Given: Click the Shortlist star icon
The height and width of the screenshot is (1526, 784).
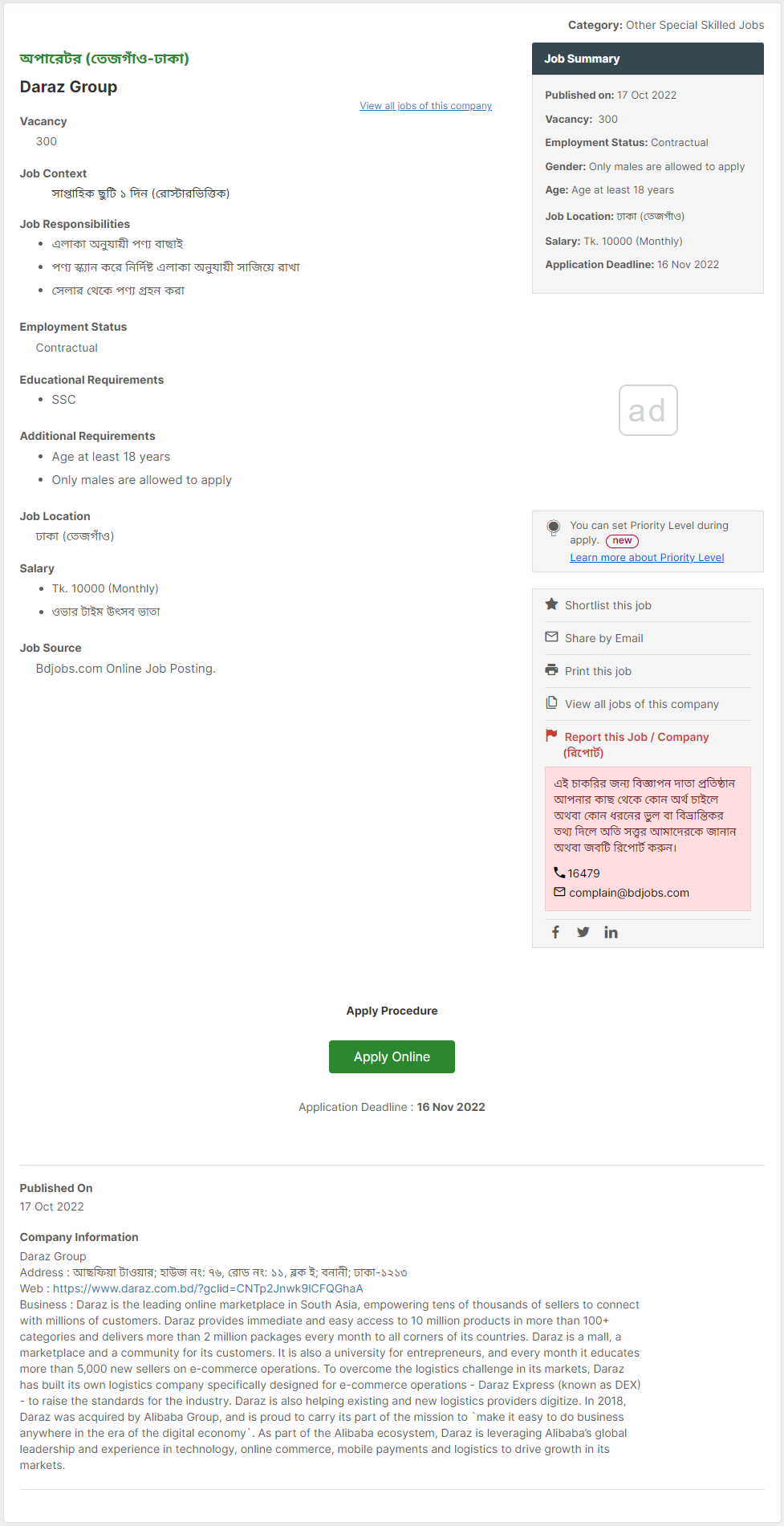Looking at the screenshot, I should [x=551, y=604].
